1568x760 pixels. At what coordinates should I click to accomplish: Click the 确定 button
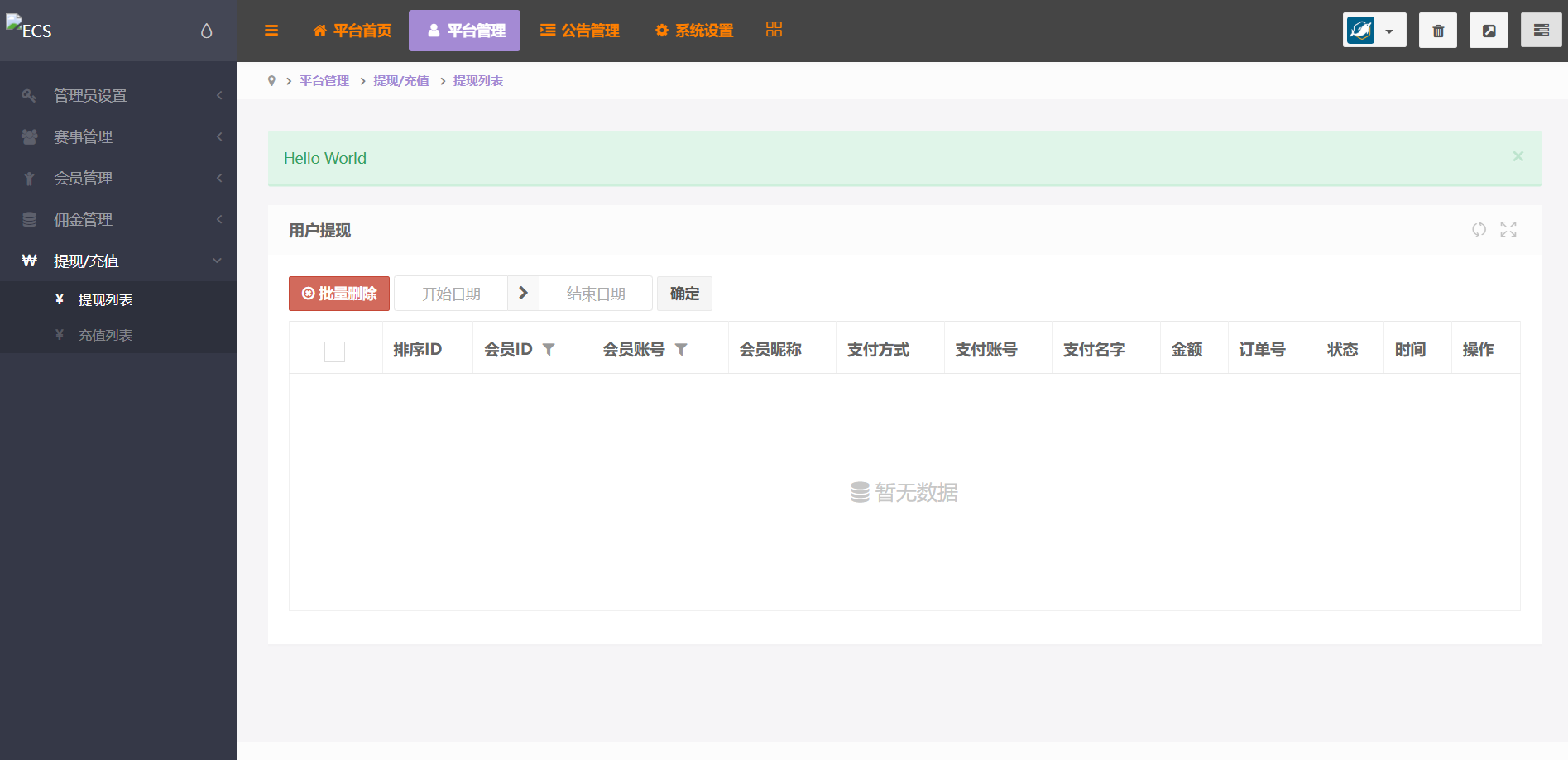click(684, 294)
